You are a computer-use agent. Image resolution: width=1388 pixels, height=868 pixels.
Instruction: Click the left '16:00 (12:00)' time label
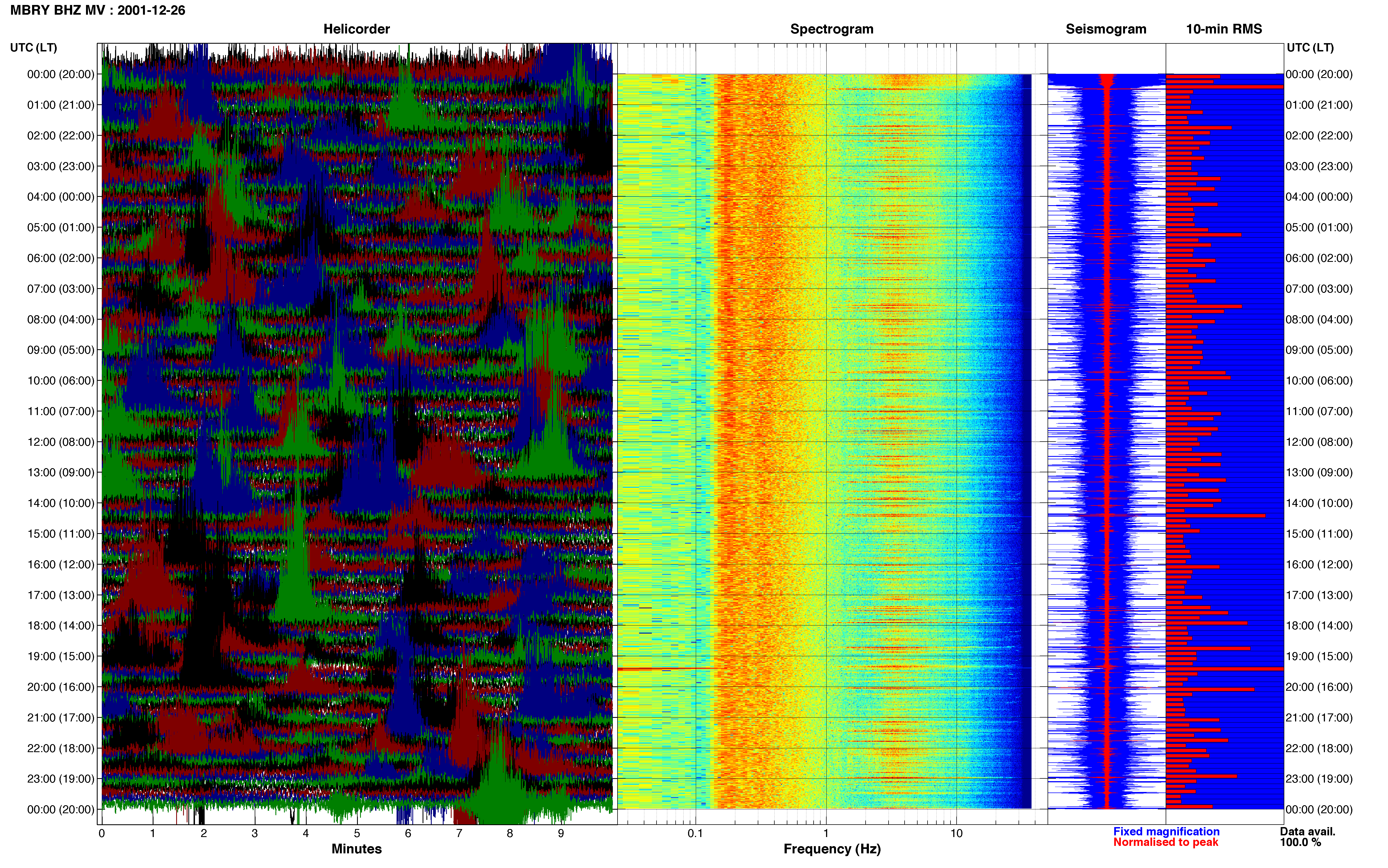(x=60, y=564)
